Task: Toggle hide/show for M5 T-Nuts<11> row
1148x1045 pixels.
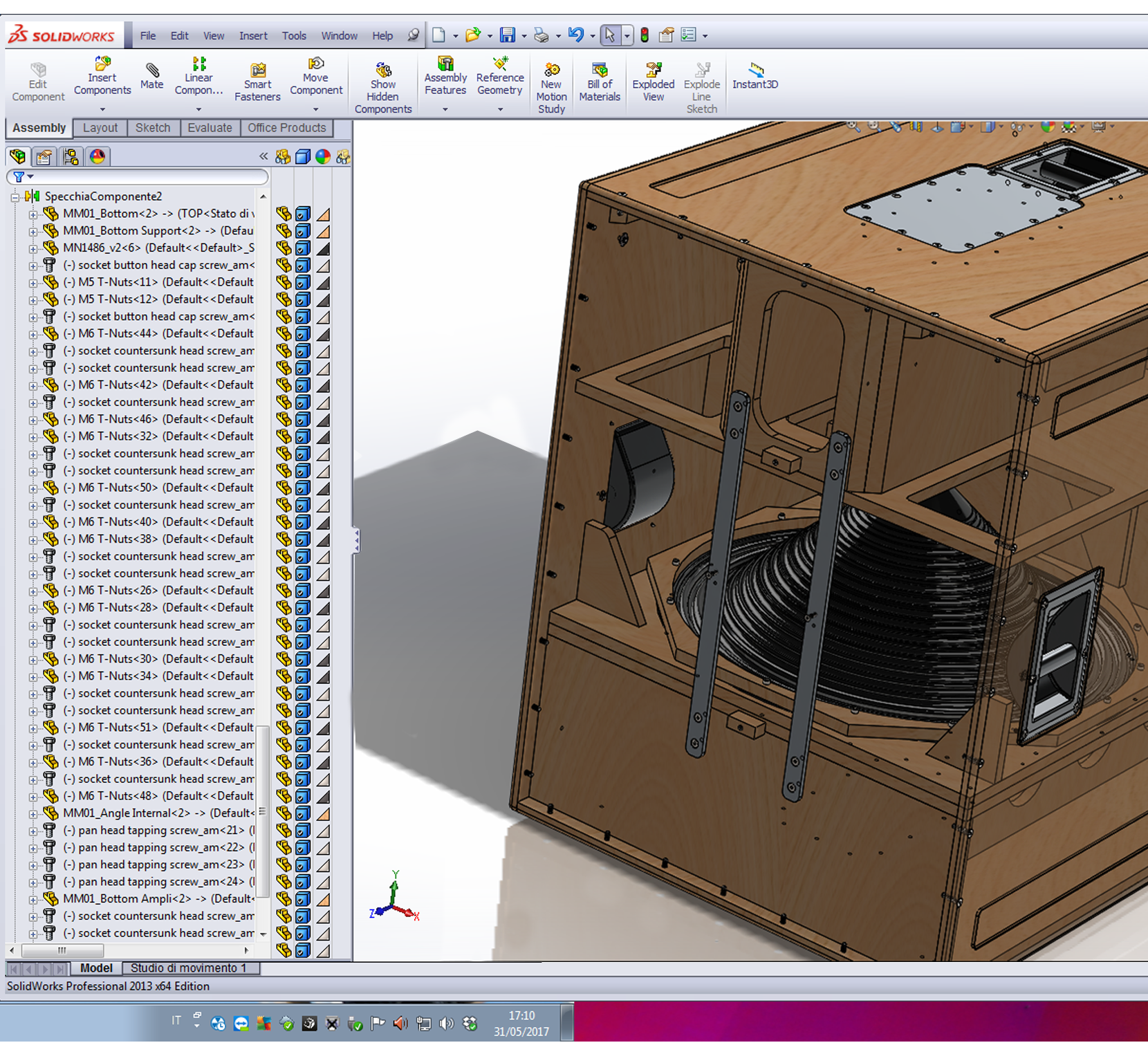Action: click(x=284, y=282)
